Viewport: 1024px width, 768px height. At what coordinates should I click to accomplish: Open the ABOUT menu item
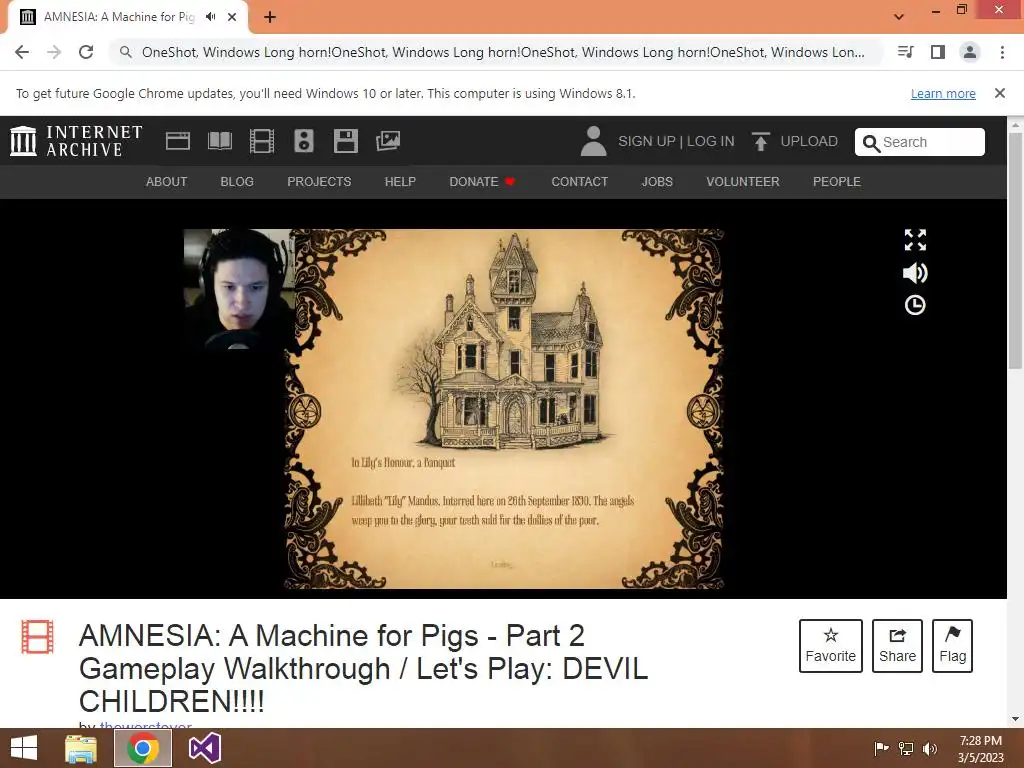click(x=167, y=182)
